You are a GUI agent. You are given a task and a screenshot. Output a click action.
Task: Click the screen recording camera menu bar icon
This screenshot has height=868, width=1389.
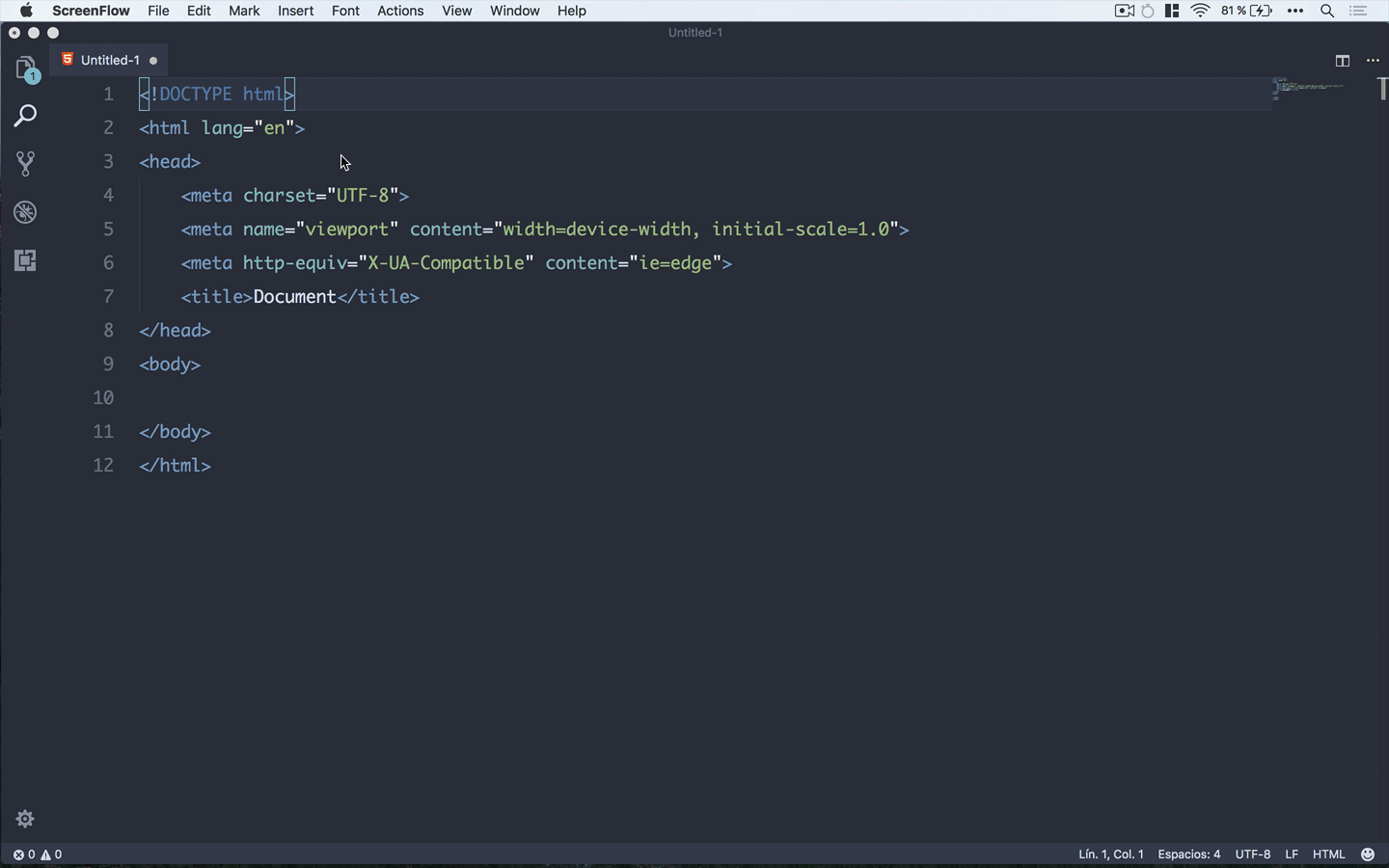click(1124, 11)
